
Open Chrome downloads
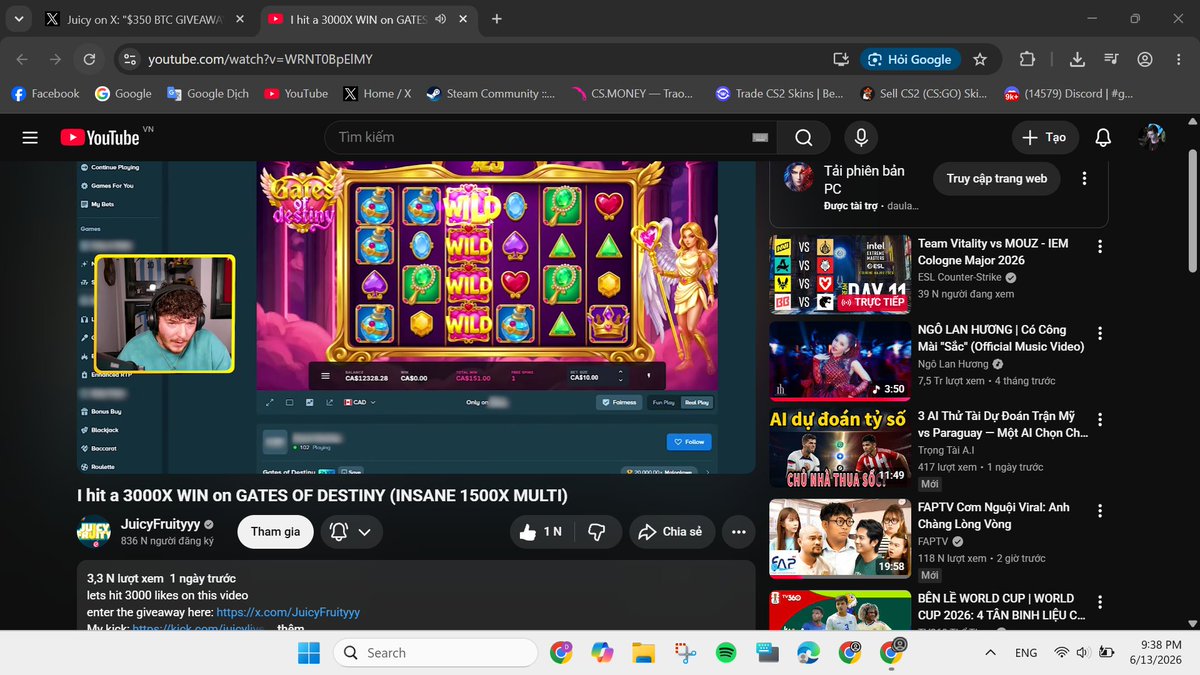(1077, 59)
